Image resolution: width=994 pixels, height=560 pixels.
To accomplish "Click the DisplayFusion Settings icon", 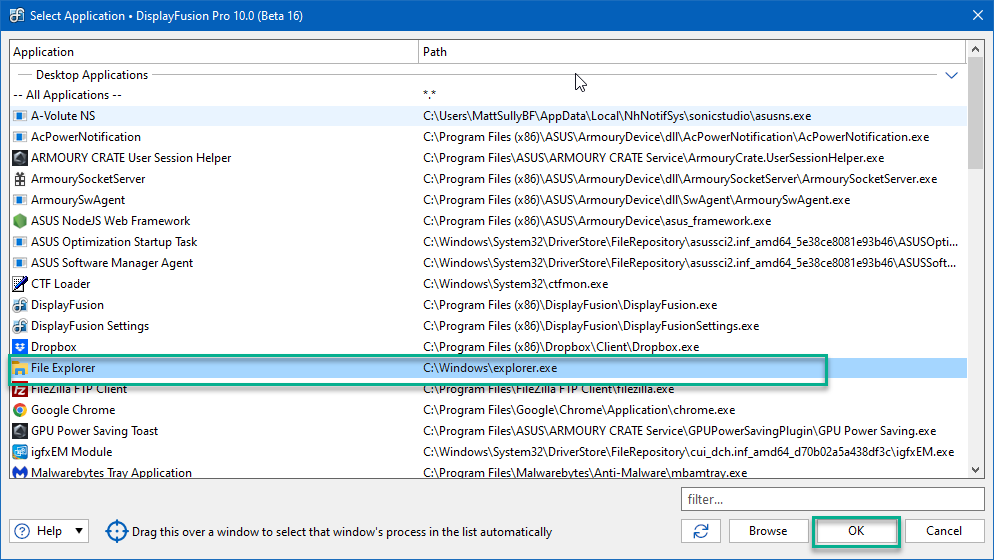I will (x=20, y=326).
